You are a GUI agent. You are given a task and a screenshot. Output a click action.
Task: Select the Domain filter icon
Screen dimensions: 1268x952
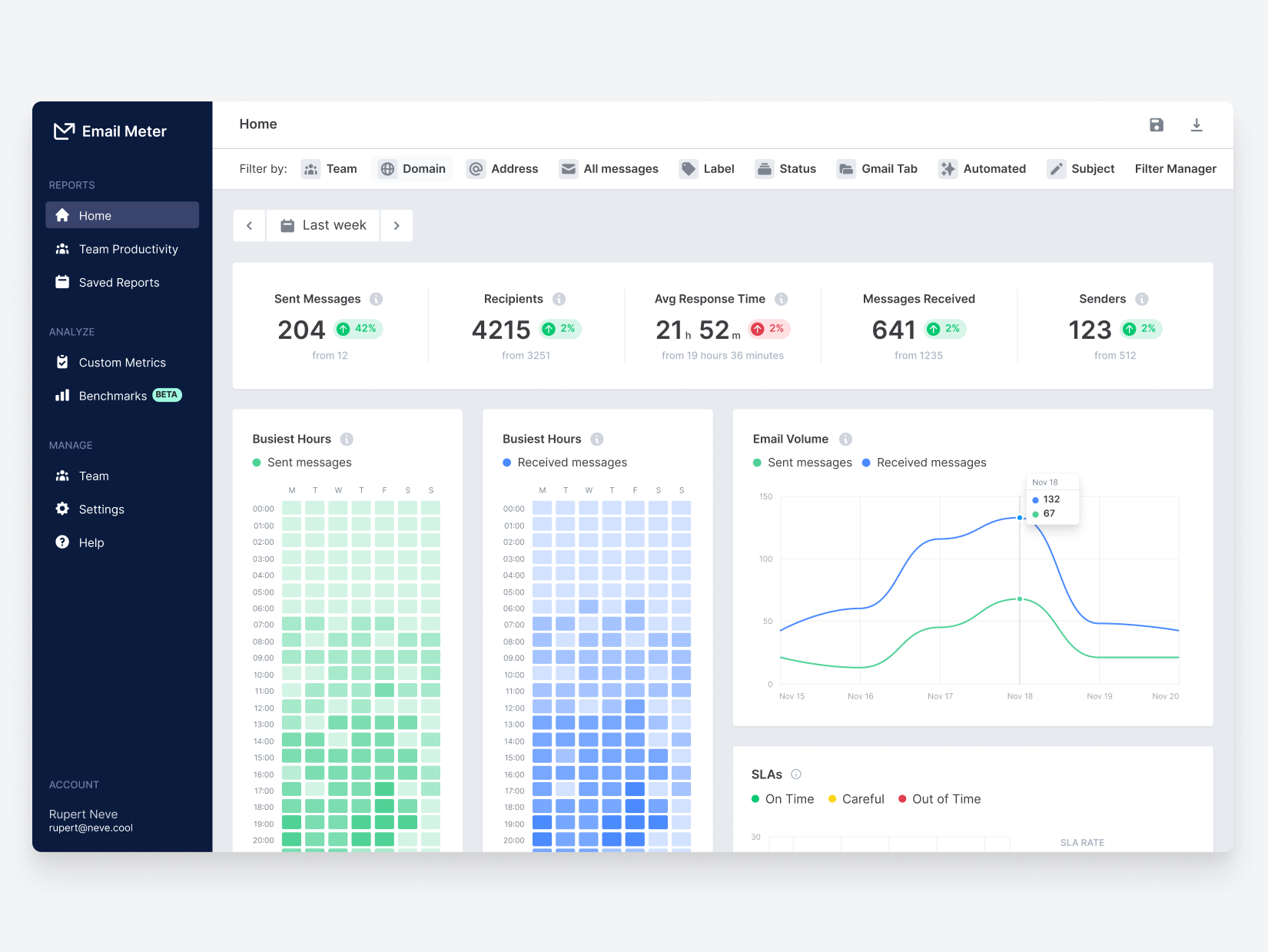pyautogui.click(x=387, y=168)
